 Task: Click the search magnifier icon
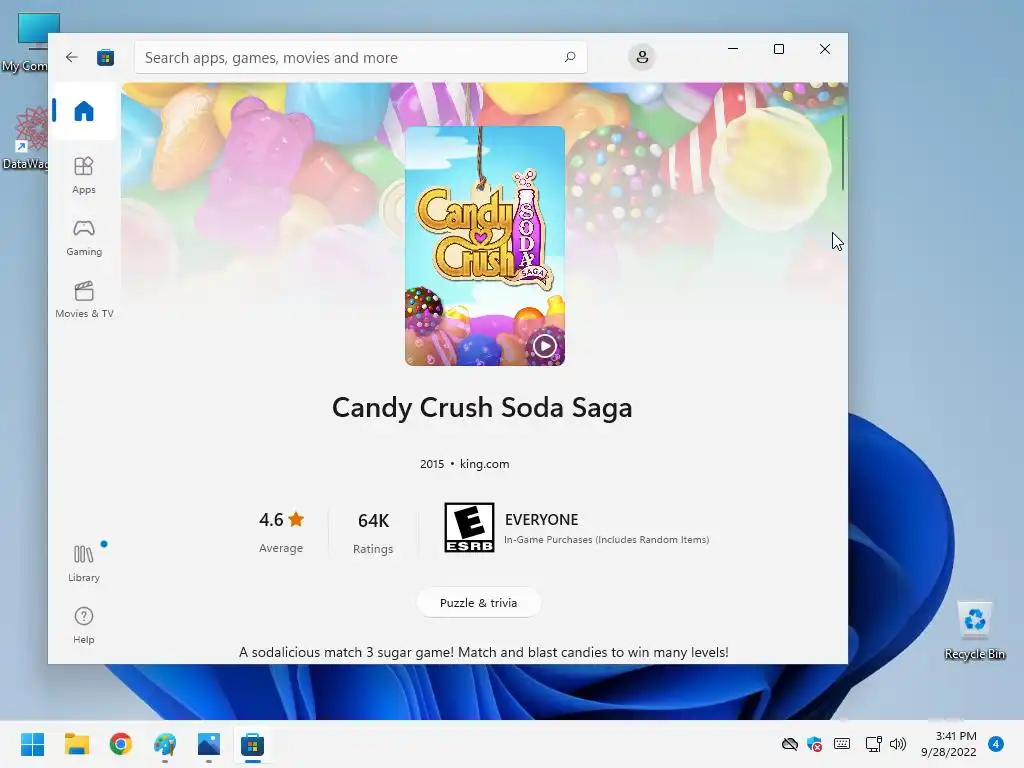(x=570, y=57)
